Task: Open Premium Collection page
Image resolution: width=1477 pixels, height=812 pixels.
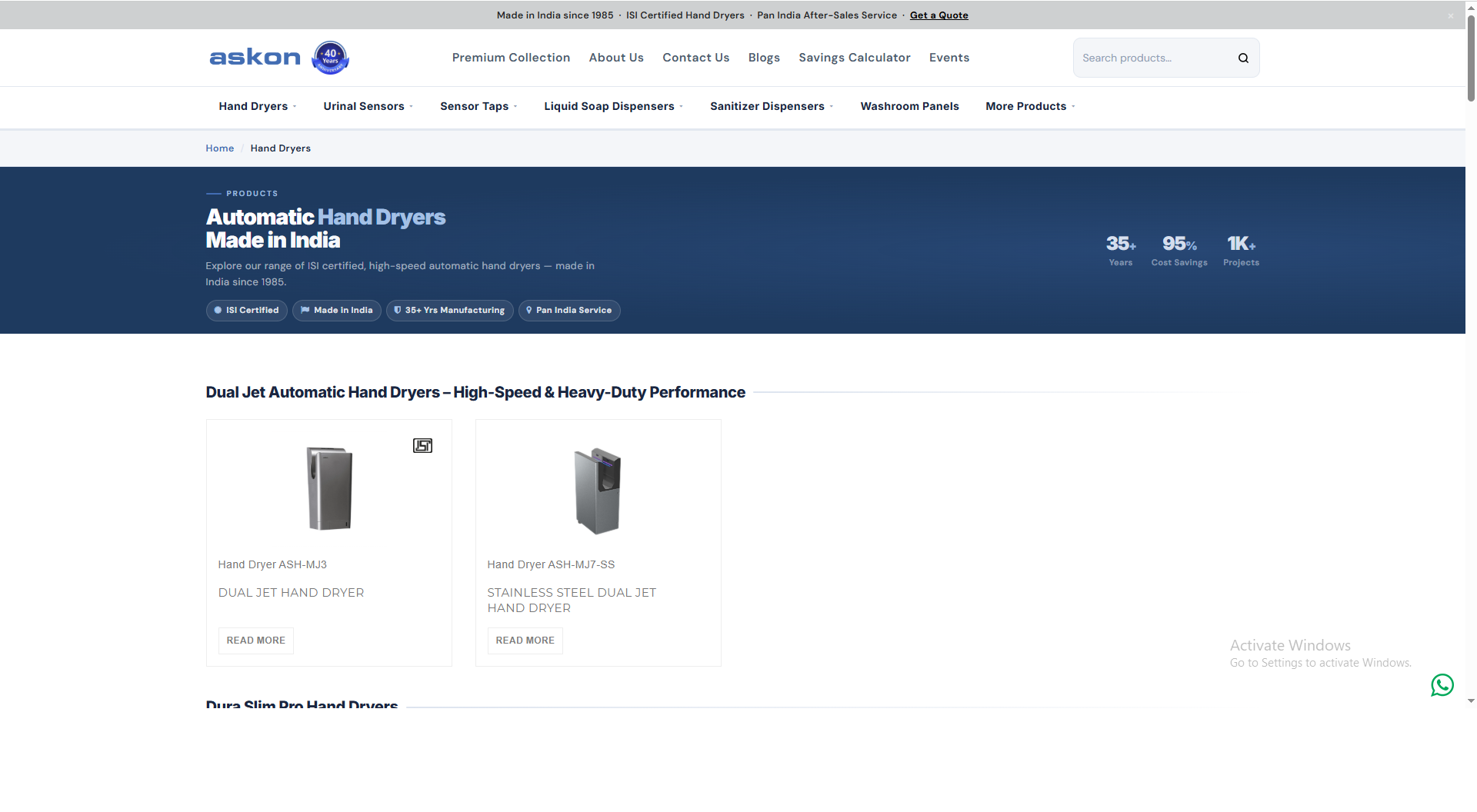Action: [x=511, y=58]
